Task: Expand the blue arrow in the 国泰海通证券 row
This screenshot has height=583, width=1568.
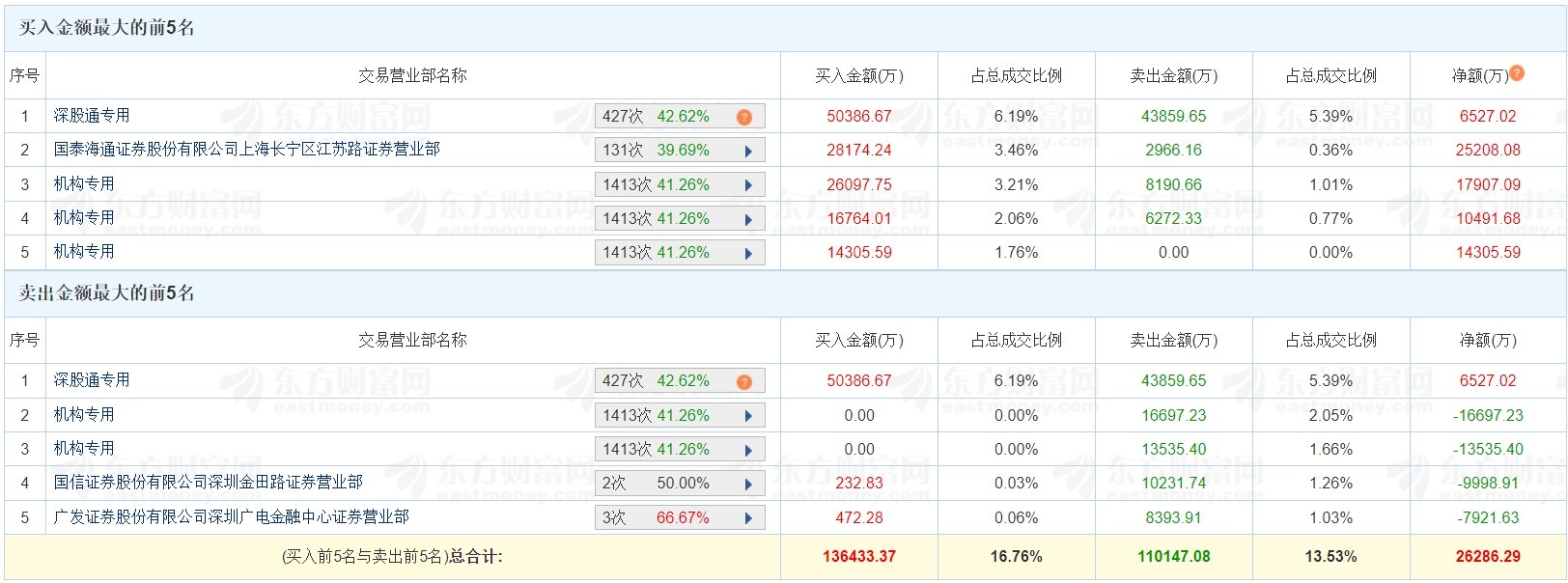Action: 748,151
